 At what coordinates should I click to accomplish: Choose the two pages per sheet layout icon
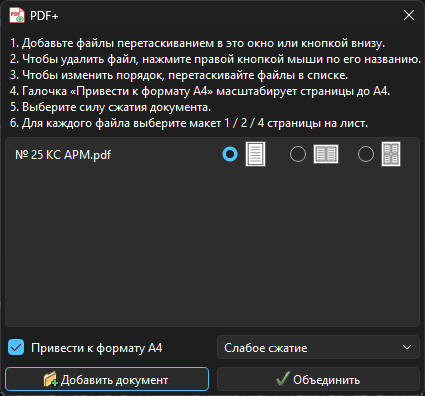click(326, 154)
